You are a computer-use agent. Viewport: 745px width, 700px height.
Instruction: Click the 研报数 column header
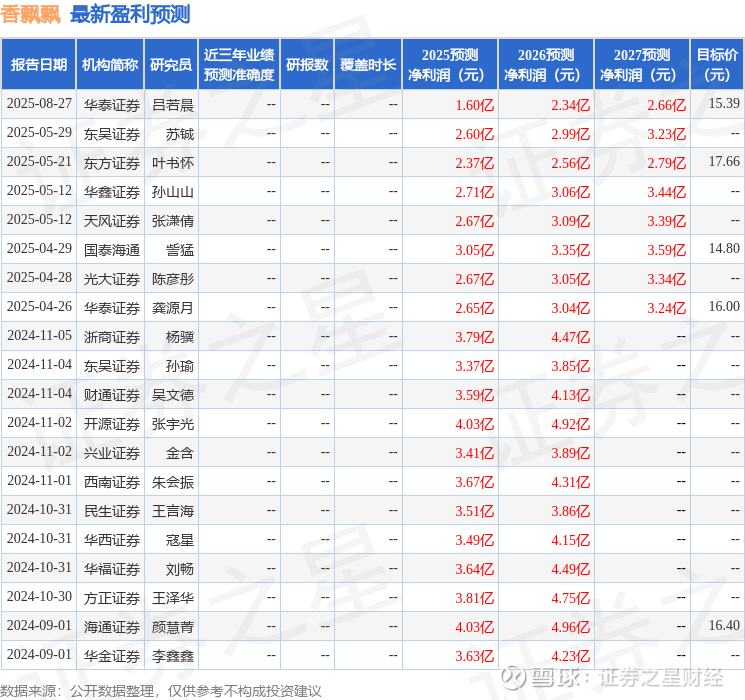tap(307, 65)
